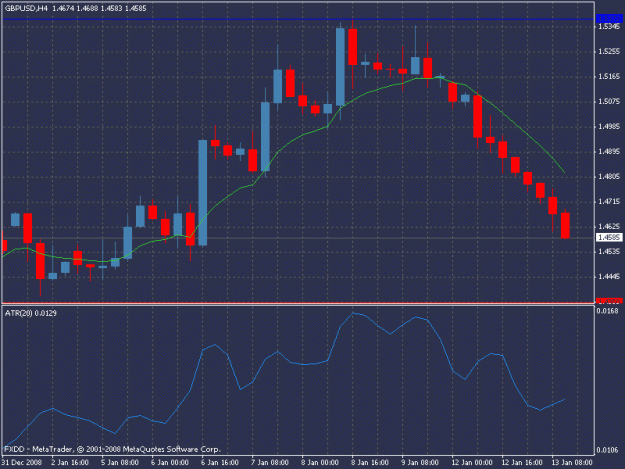Select the red horizontal line price tag

(x=609, y=300)
